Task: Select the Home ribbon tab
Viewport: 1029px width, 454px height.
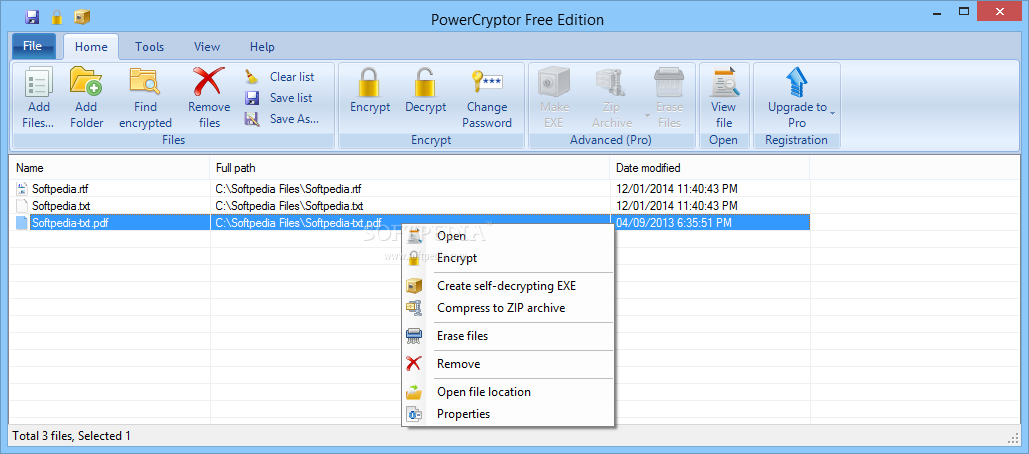Action: click(91, 47)
